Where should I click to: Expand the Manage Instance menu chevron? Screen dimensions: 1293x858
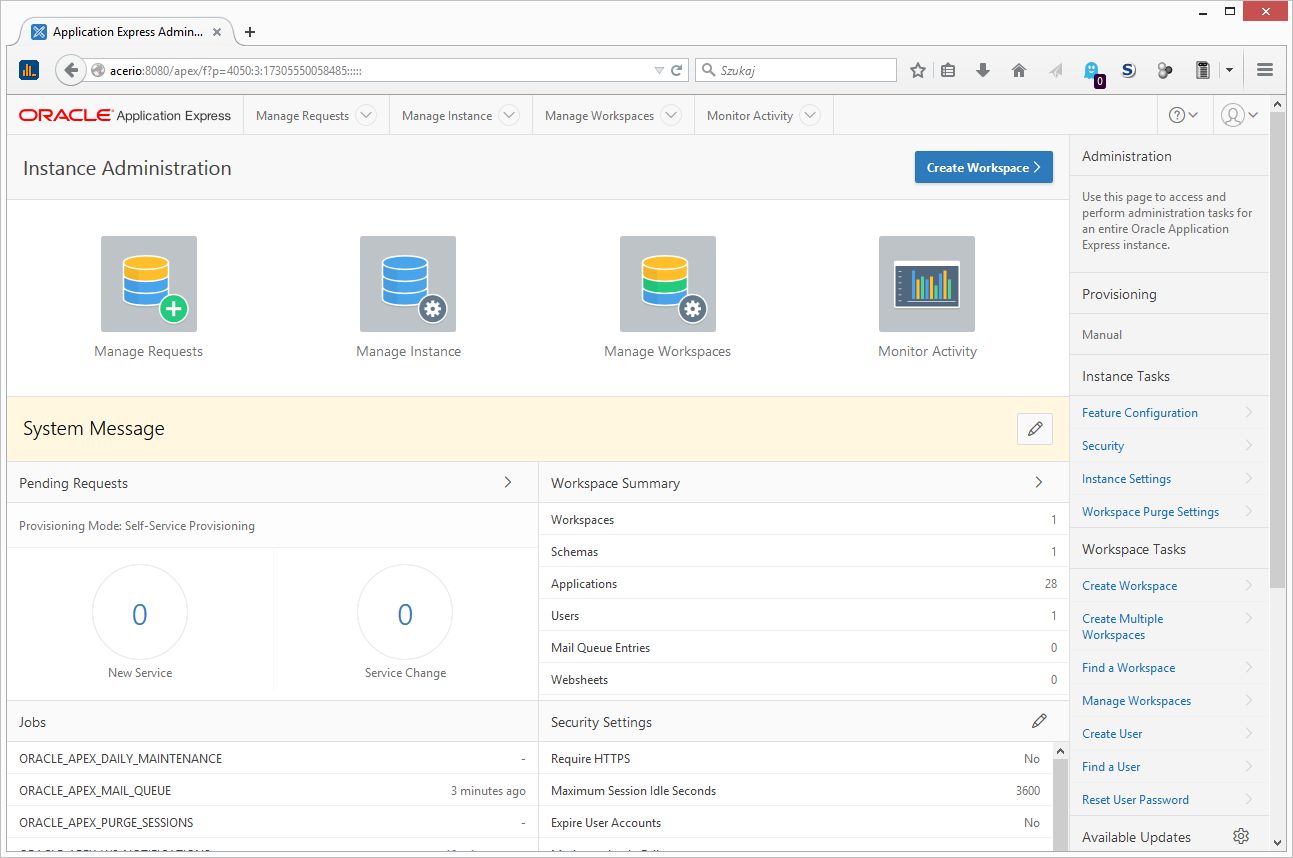pos(509,115)
